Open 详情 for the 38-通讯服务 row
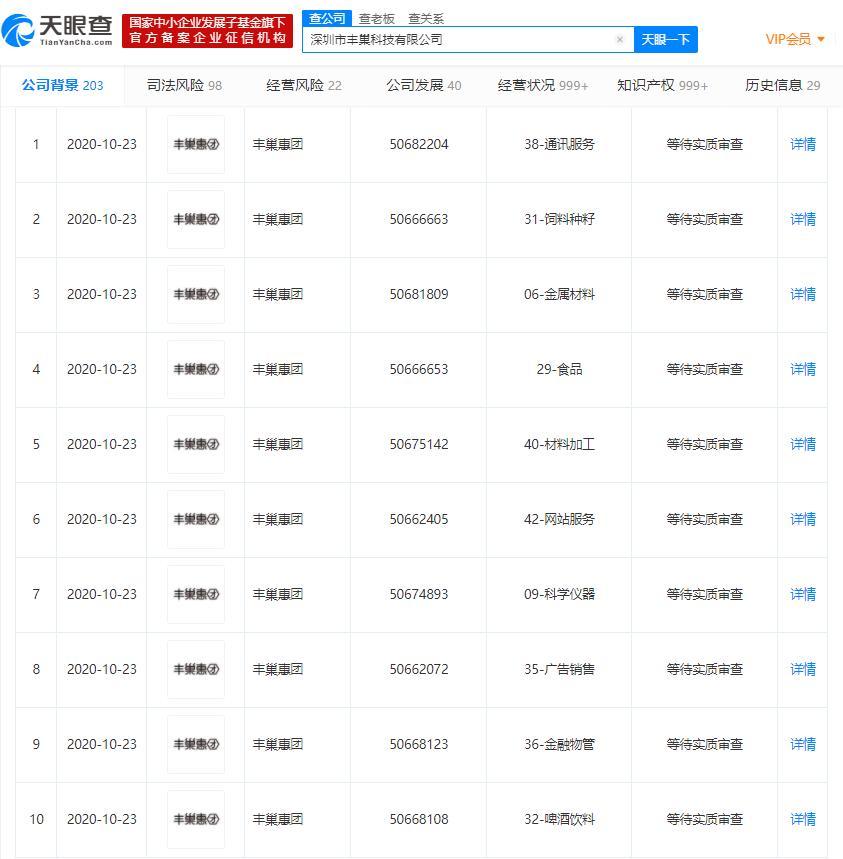Viewport: 843px width, 859px height. [x=803, y=144]
